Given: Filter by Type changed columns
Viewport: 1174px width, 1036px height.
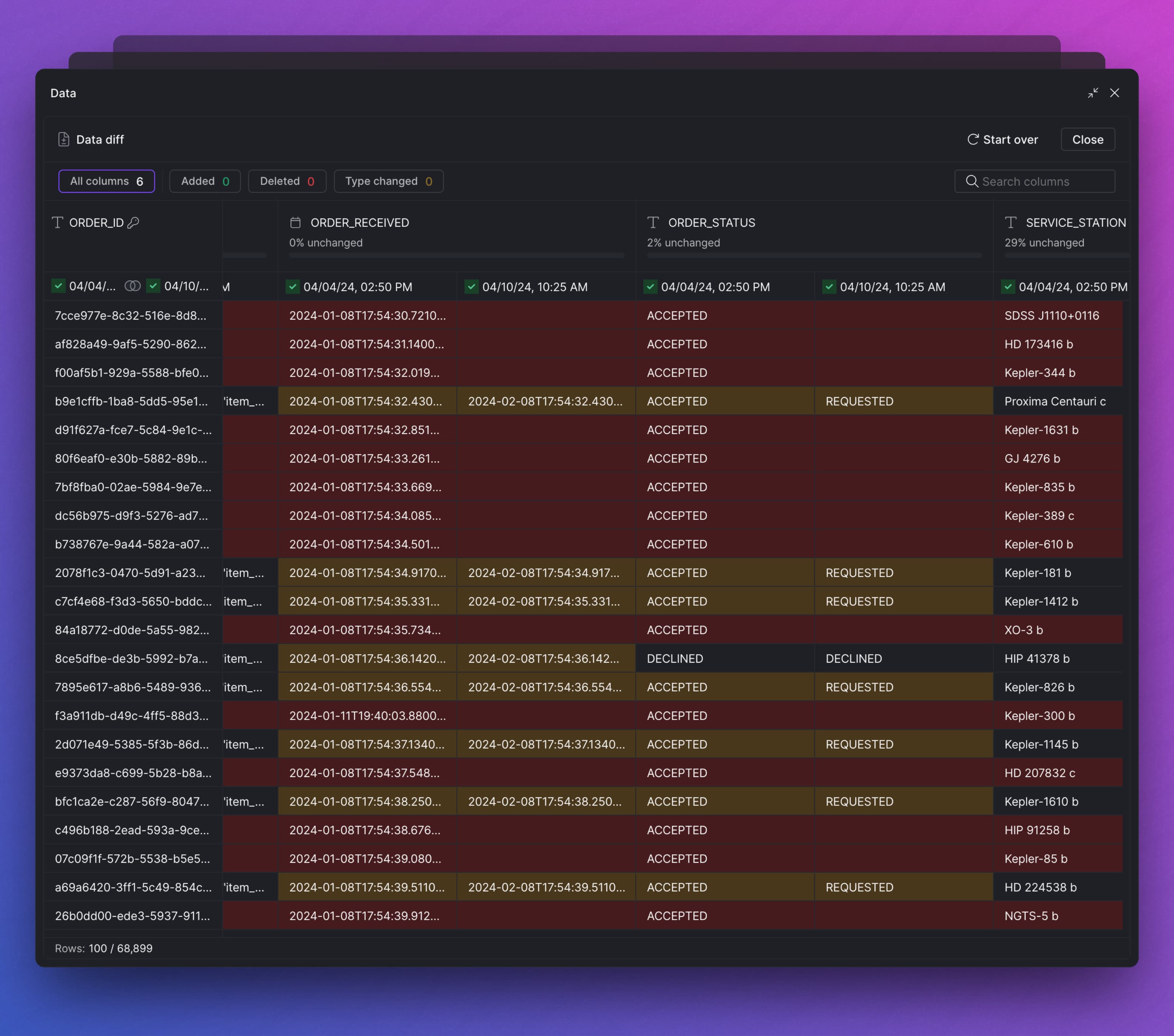Looking at the screenshot, I should coord(388,181).
